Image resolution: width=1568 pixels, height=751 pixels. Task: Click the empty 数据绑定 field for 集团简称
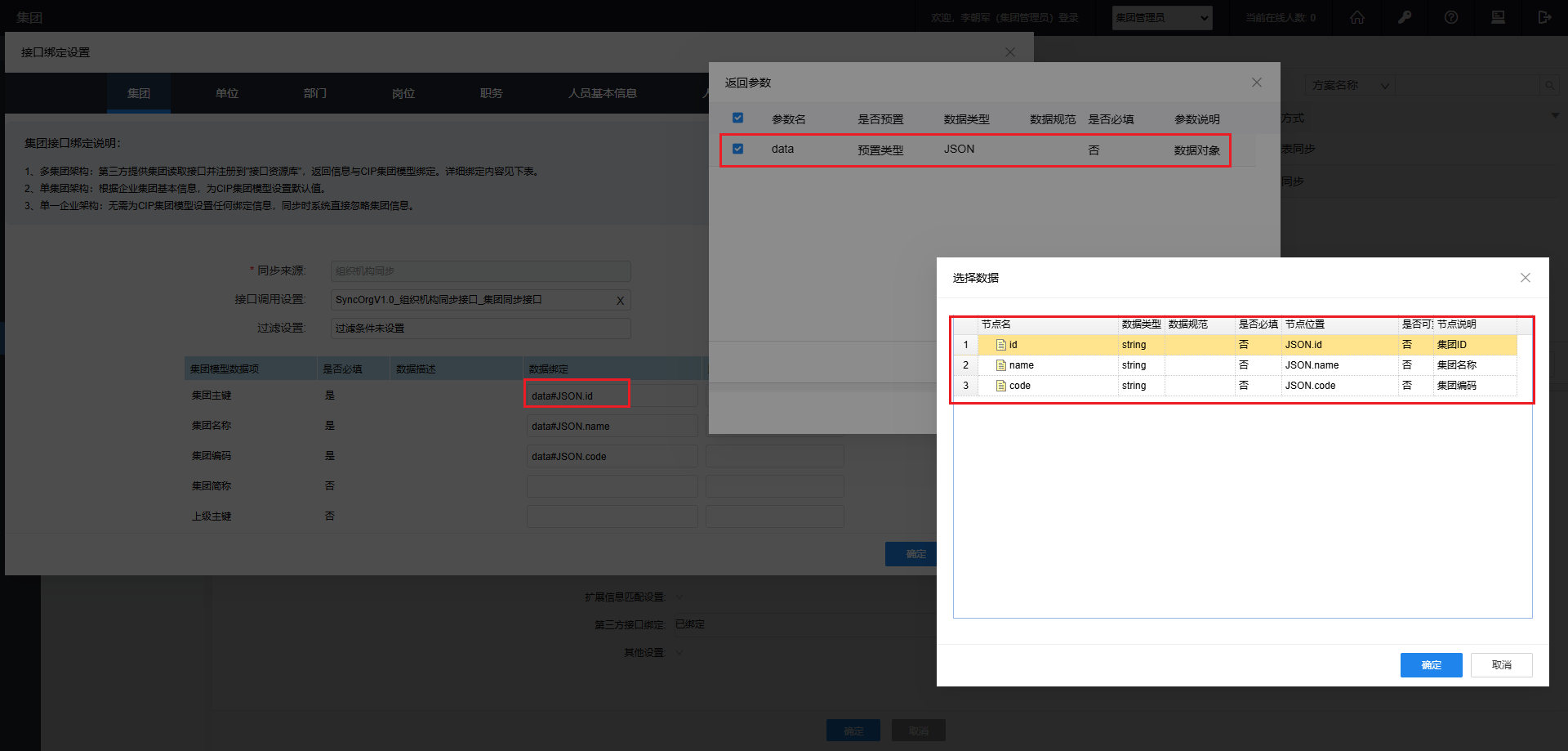click(x=612, y=487)
